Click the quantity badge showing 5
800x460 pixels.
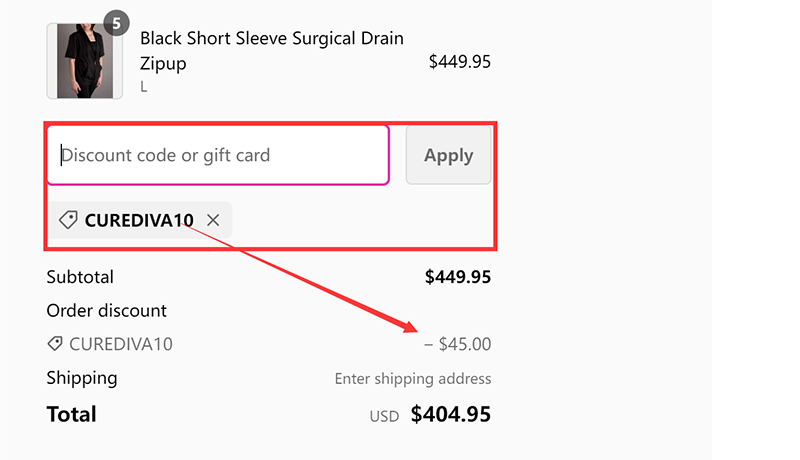[x=117, y=23]
